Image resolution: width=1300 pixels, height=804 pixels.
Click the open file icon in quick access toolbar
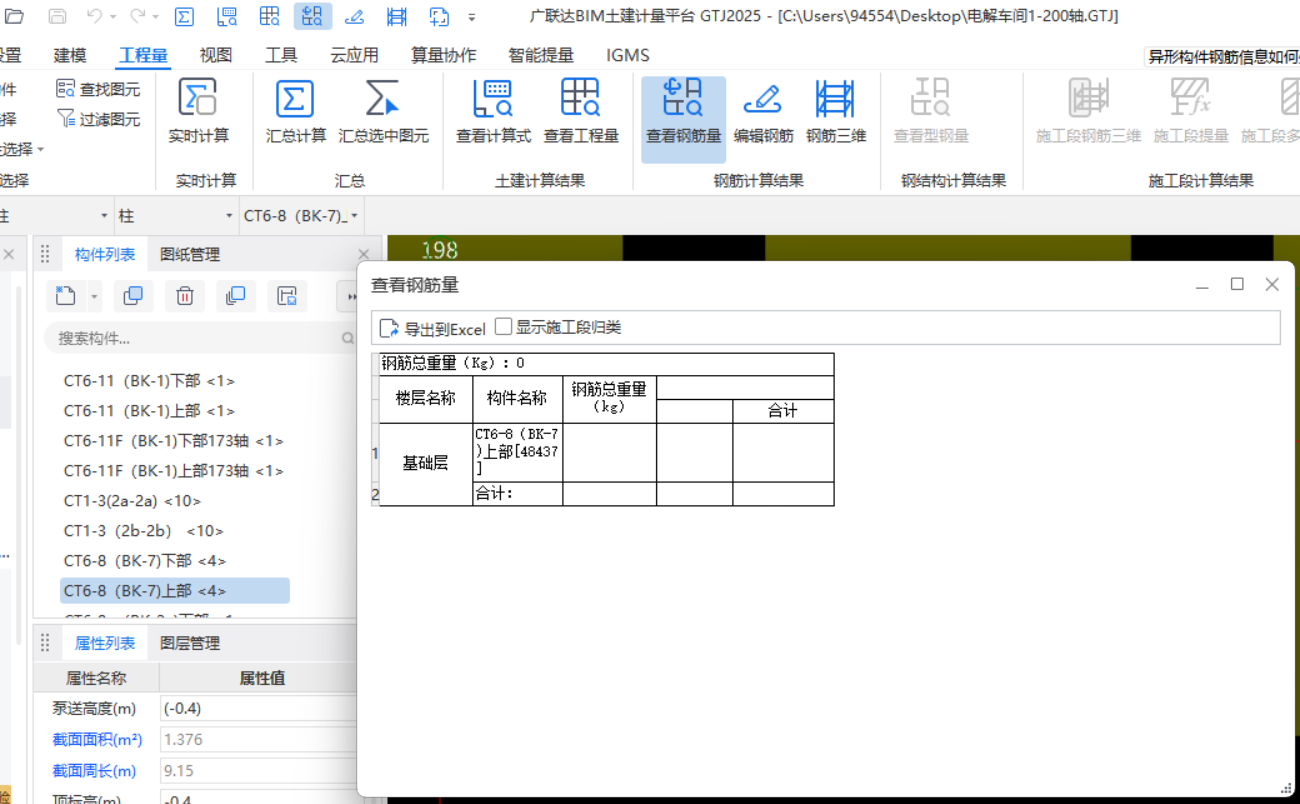[14, 16]
